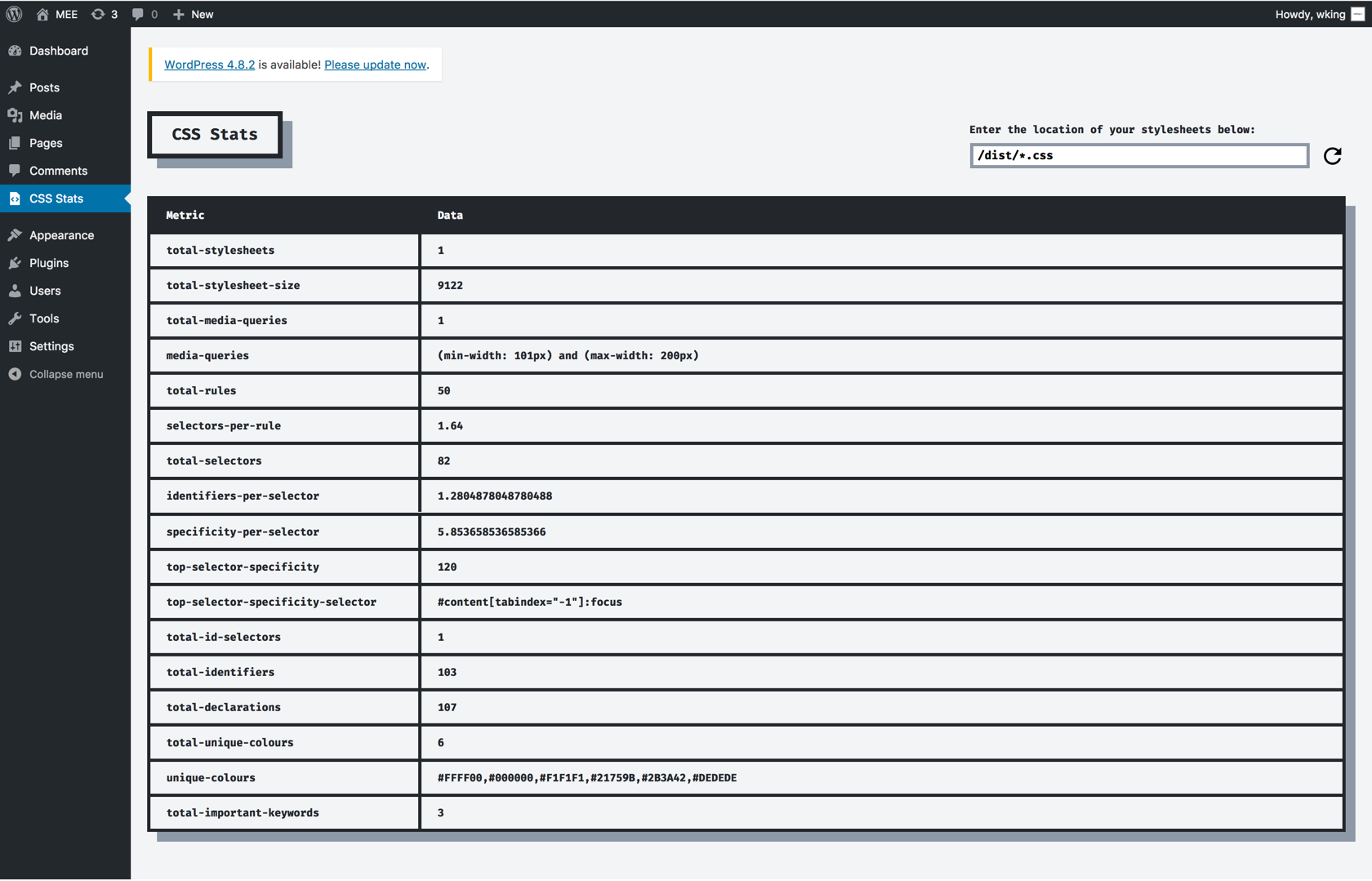This screenshot has width=1372, height=881.
Task: Click the identifiers-per-selector value 1.2804878048780488
Action: [495, 496]
